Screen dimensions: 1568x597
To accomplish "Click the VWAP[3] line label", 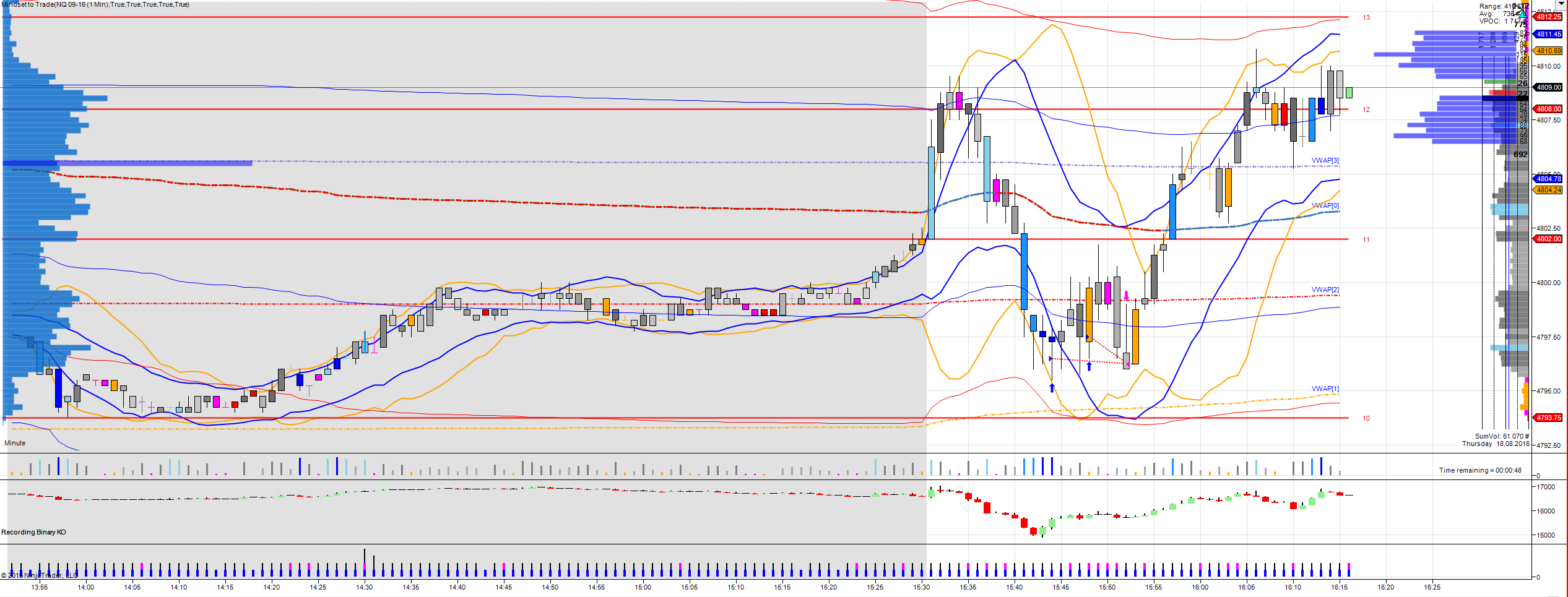I will [x=1325, y=160].
